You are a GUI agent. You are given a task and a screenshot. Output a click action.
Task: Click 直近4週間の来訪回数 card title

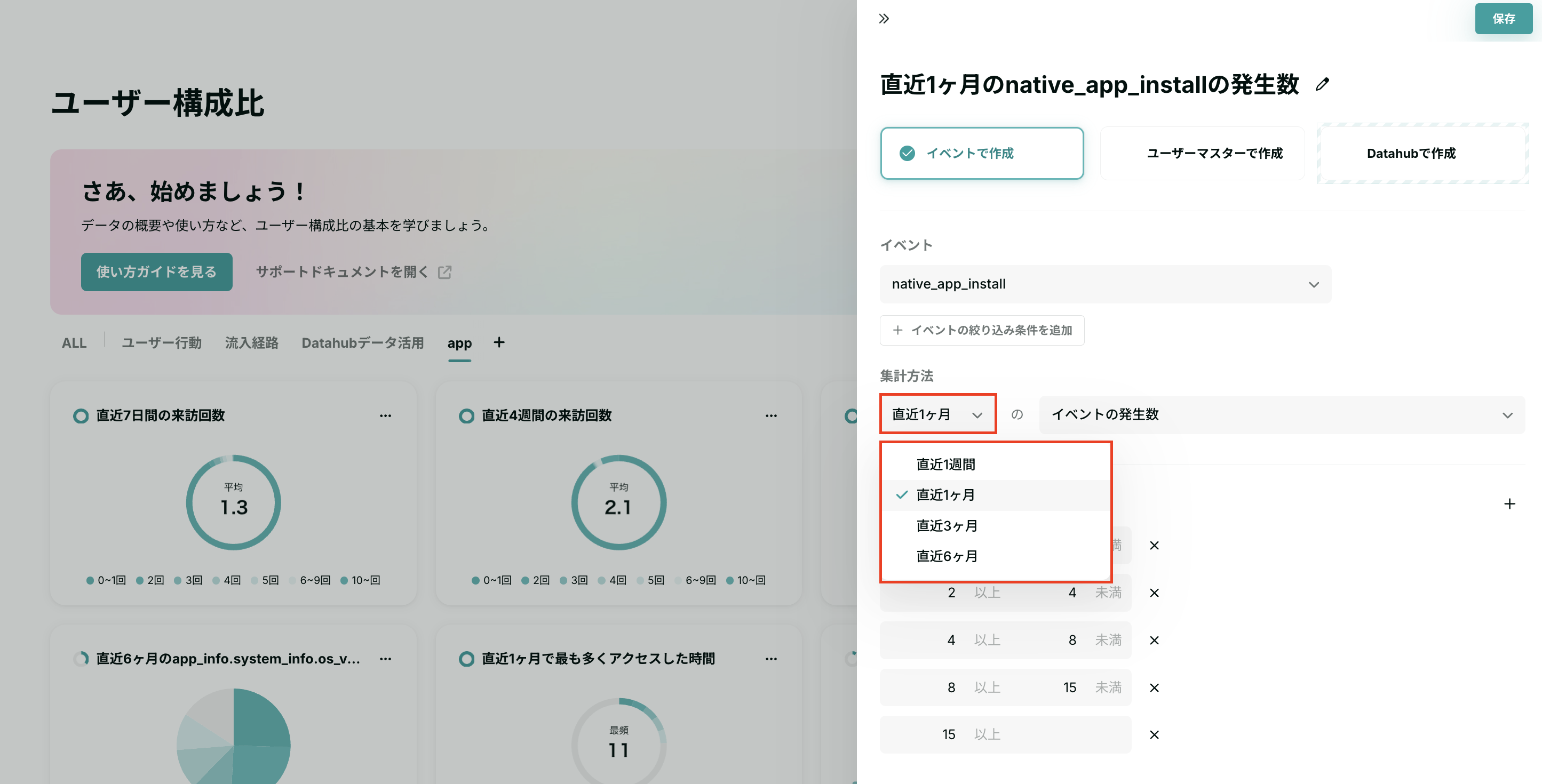coord(546,415)
